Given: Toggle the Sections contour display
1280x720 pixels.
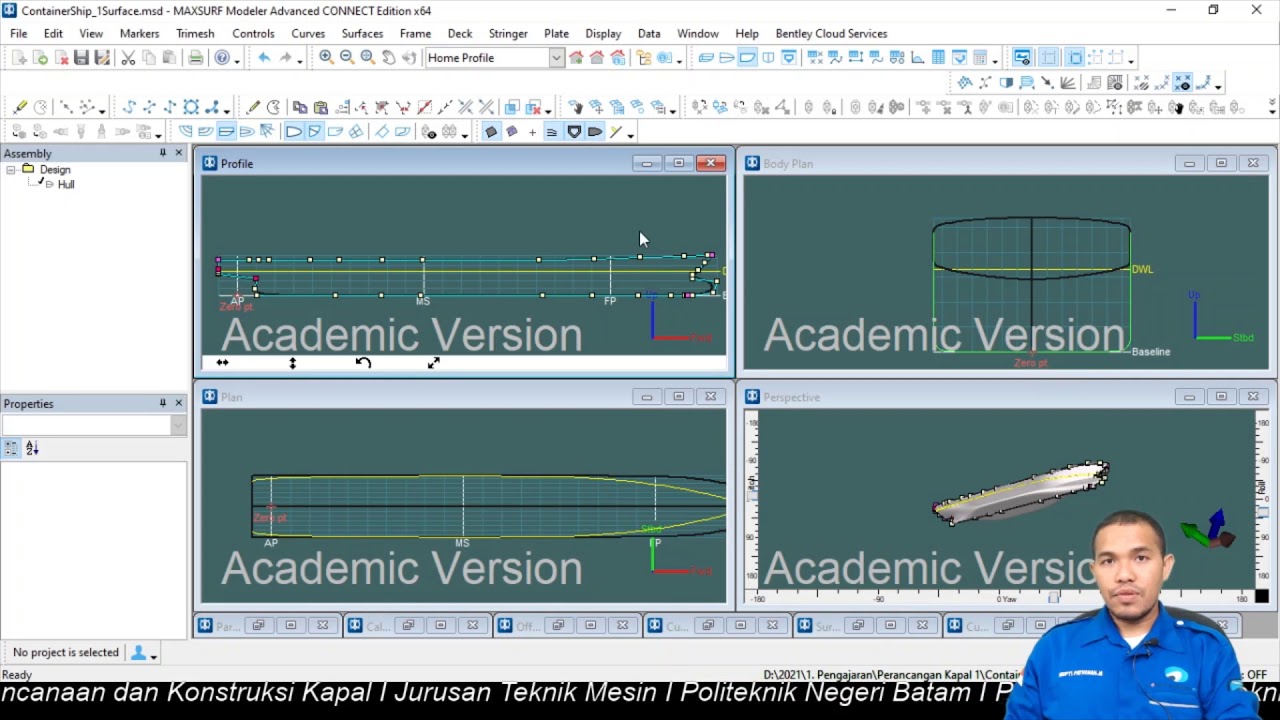Looking at the screenshot, I should click(x=186, y=132).
